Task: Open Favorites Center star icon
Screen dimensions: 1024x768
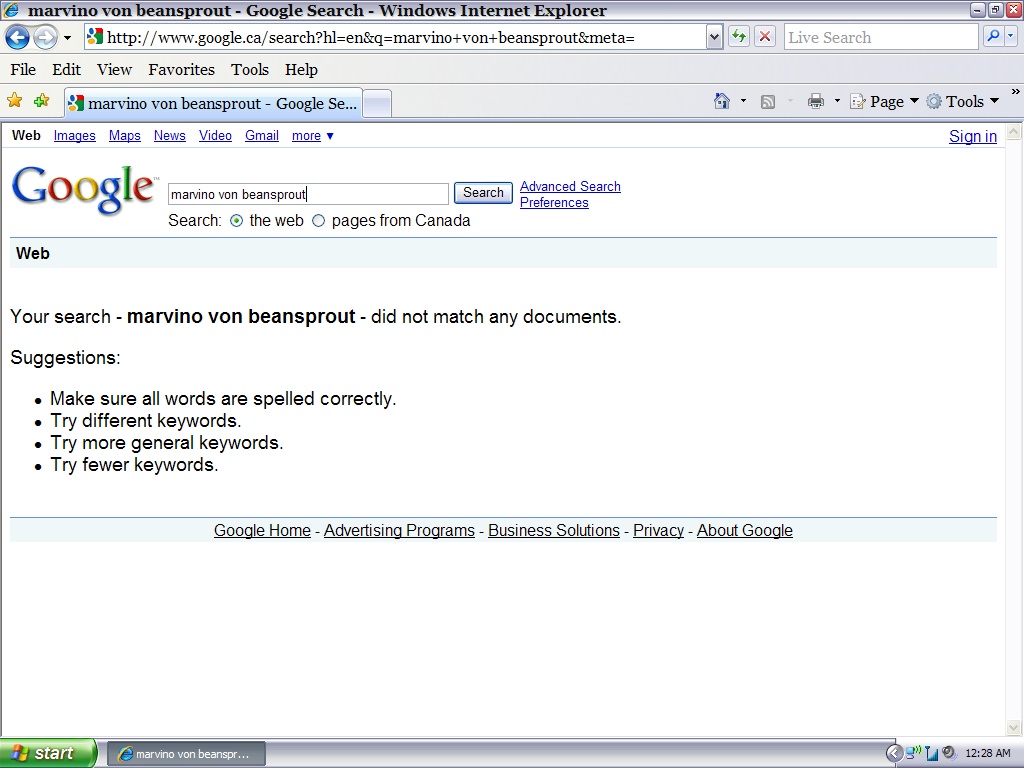Action: click(x=15, y=101)
